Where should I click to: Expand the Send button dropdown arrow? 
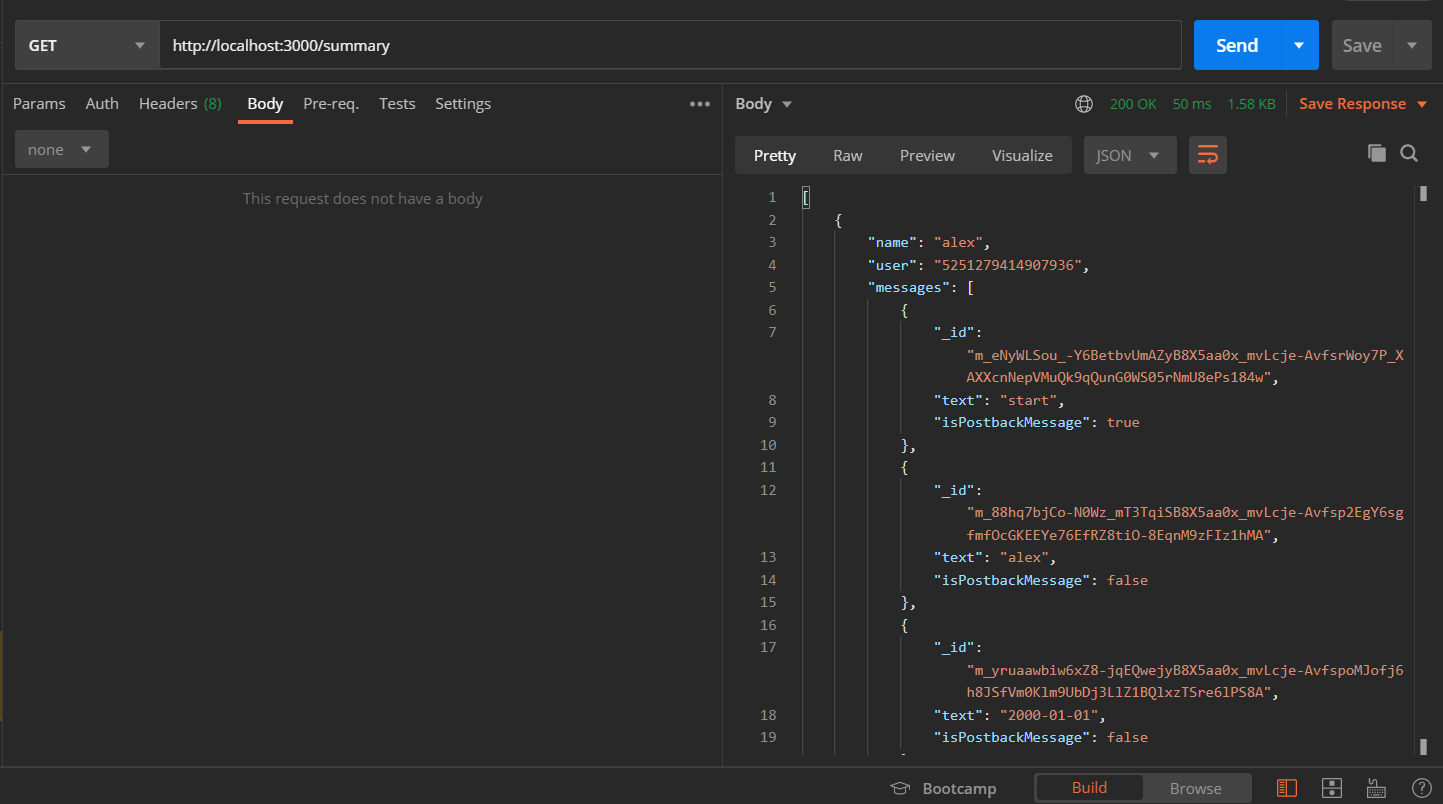tap(1299, 45)
